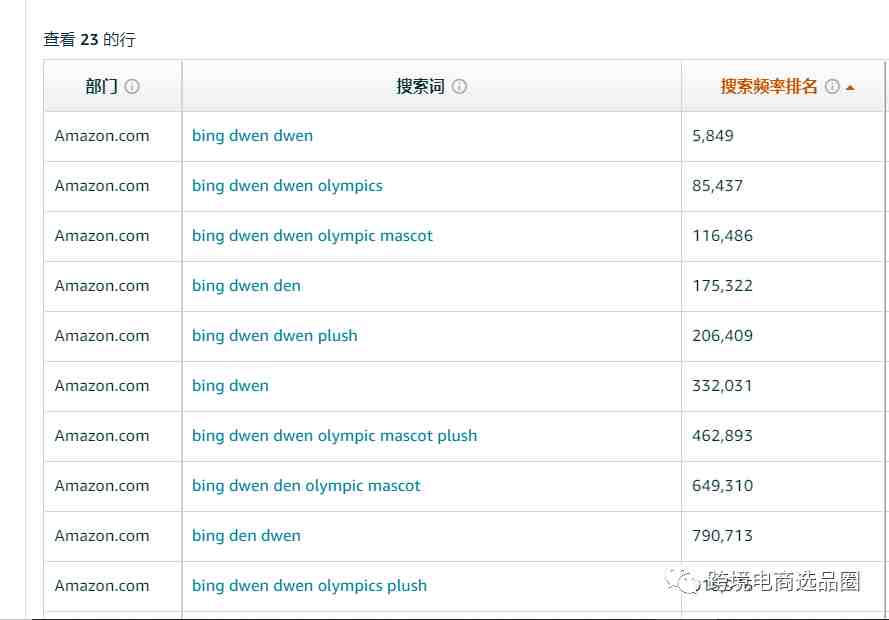Select rank value 462,893

click(722, 436)
